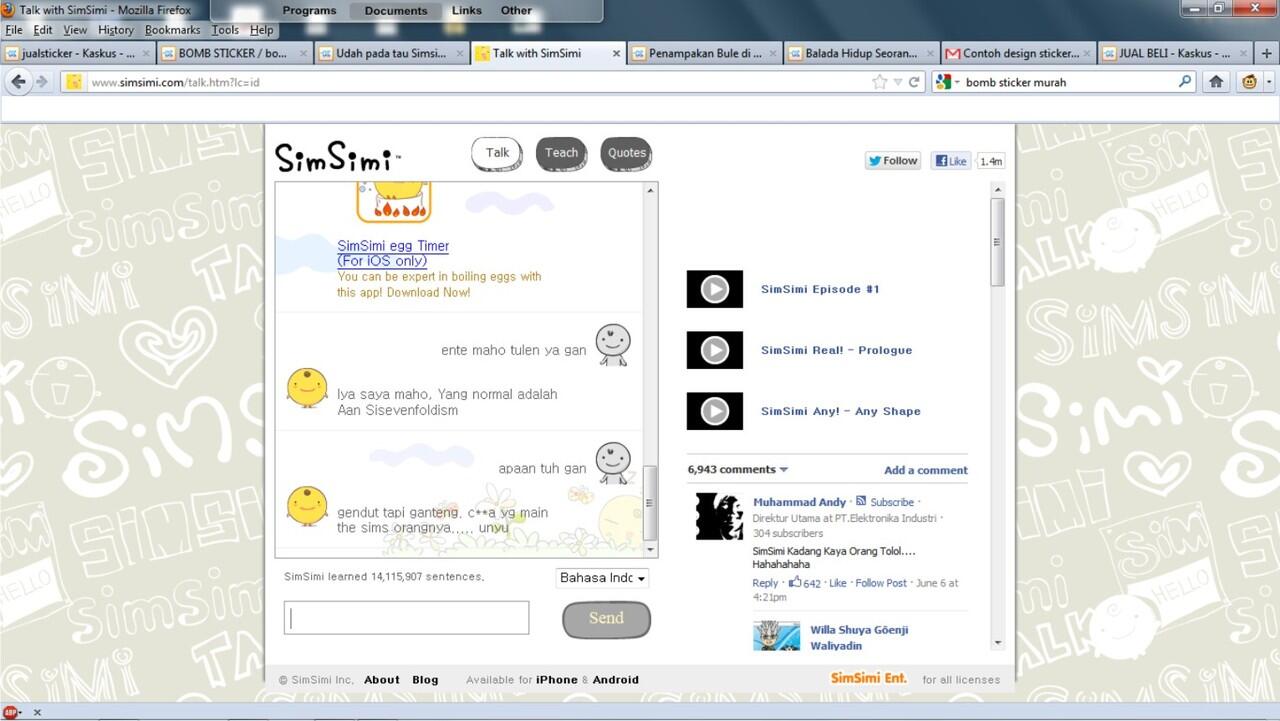Click the Send button
1280x721 pixels.
coord(606,619)
